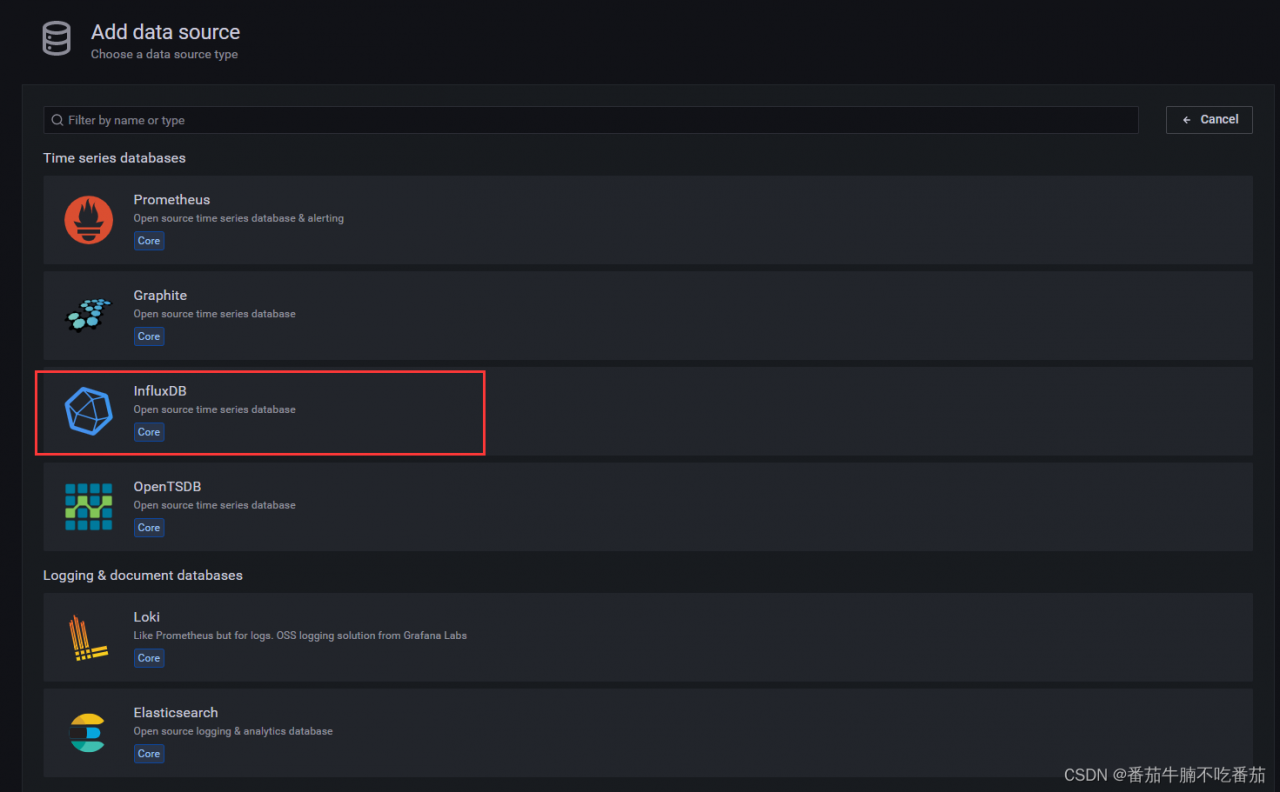Choose the Elasticsearch data source title

pos(176,713)
